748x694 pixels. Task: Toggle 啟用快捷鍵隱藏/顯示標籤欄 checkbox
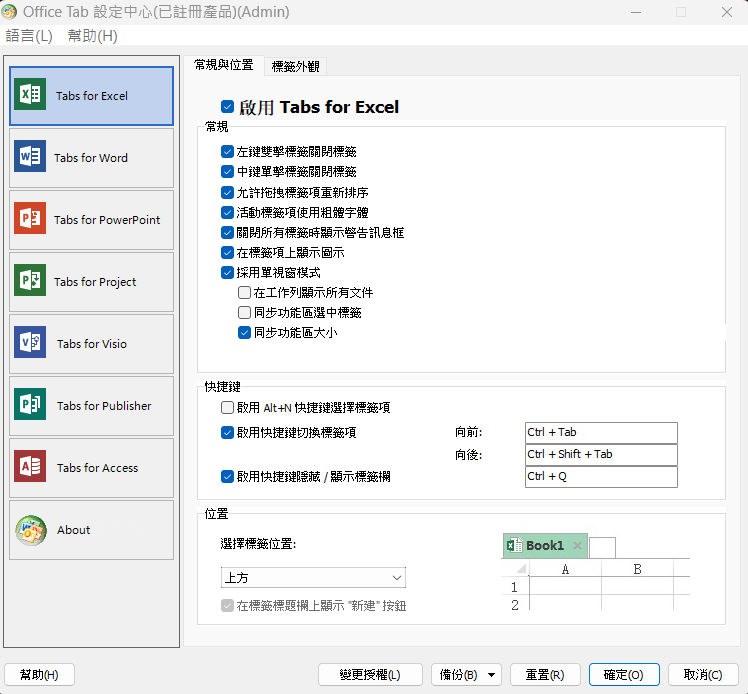[x=227, y=476]
